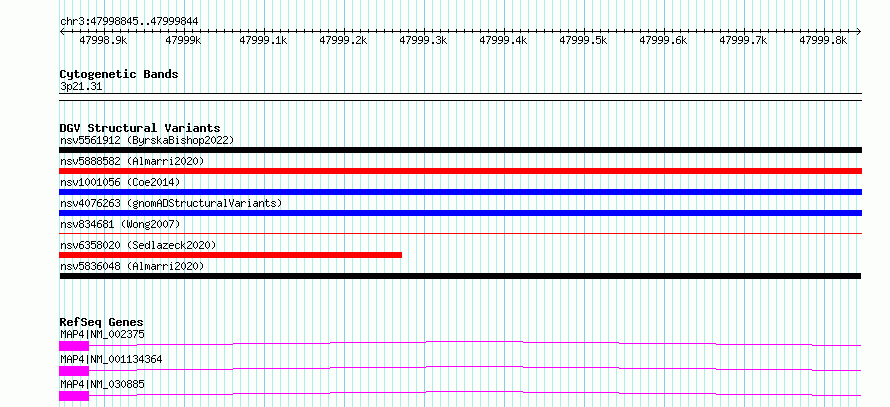This screenshot has width=890, height=407.
Task: Click the 3p21.31 band label
Action: [81, 87]
